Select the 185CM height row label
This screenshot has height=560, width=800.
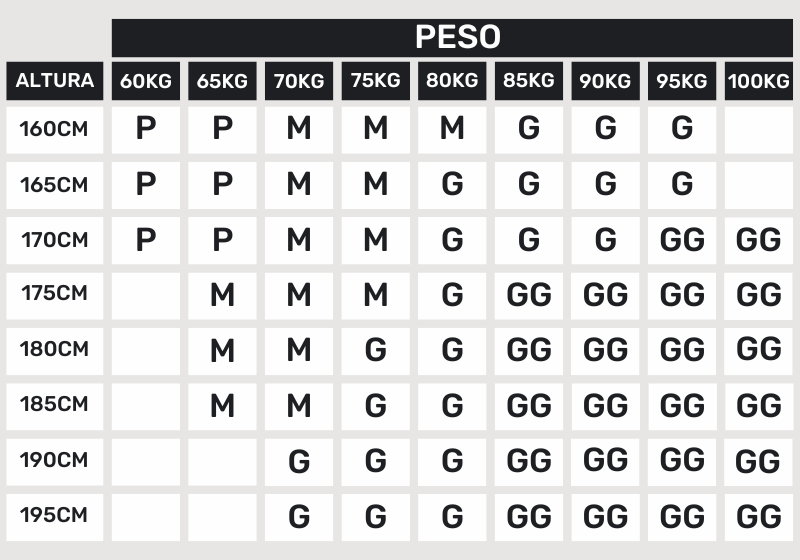pyautogui.click(x=55, y=405)
